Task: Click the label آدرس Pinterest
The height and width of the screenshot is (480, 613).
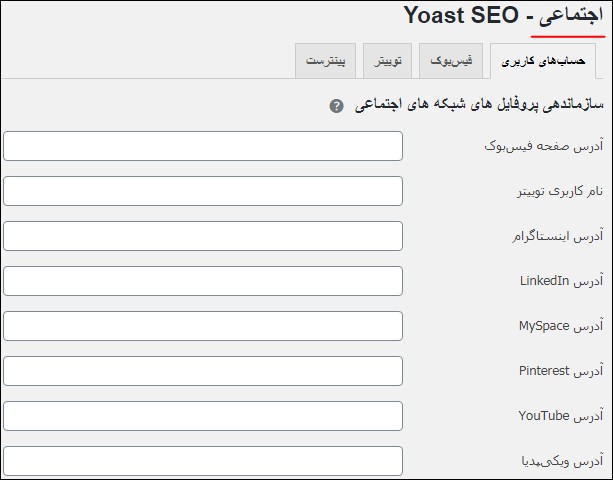Action: tap(561, 371)
